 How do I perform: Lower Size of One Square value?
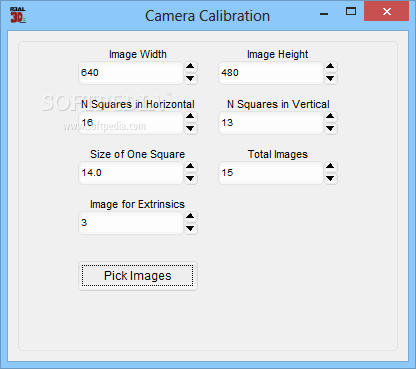(x=190, y=179)
